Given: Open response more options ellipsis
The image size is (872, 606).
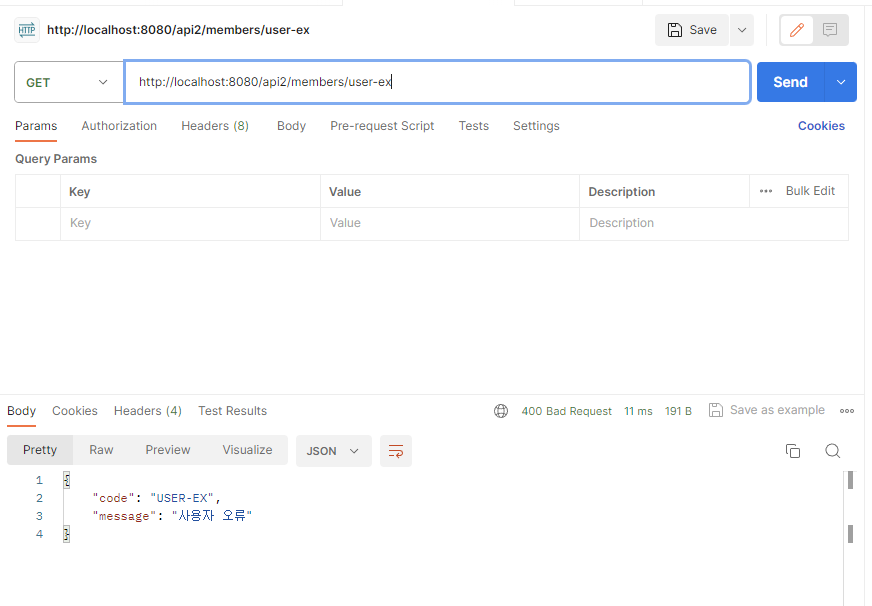Looking at the screenshot, I should (x=847, y=411).
